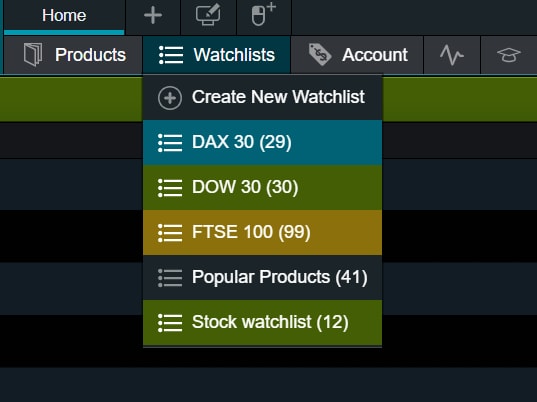The image size is (537, 402).
Task: Switch to the Home tab
Action: [x=64, y=16]
